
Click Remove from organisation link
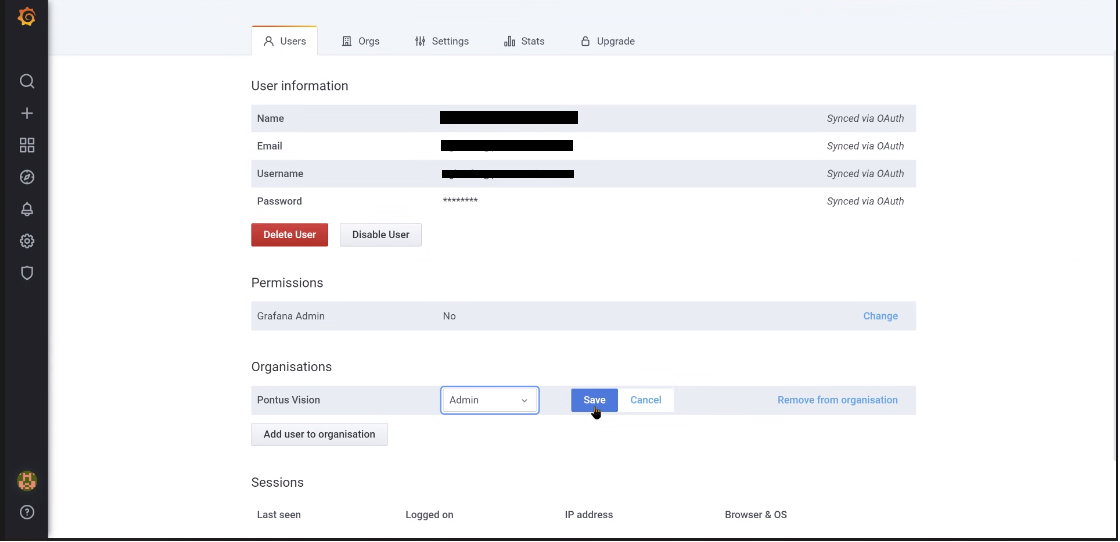pyautogui.click(x=837, y=400)
